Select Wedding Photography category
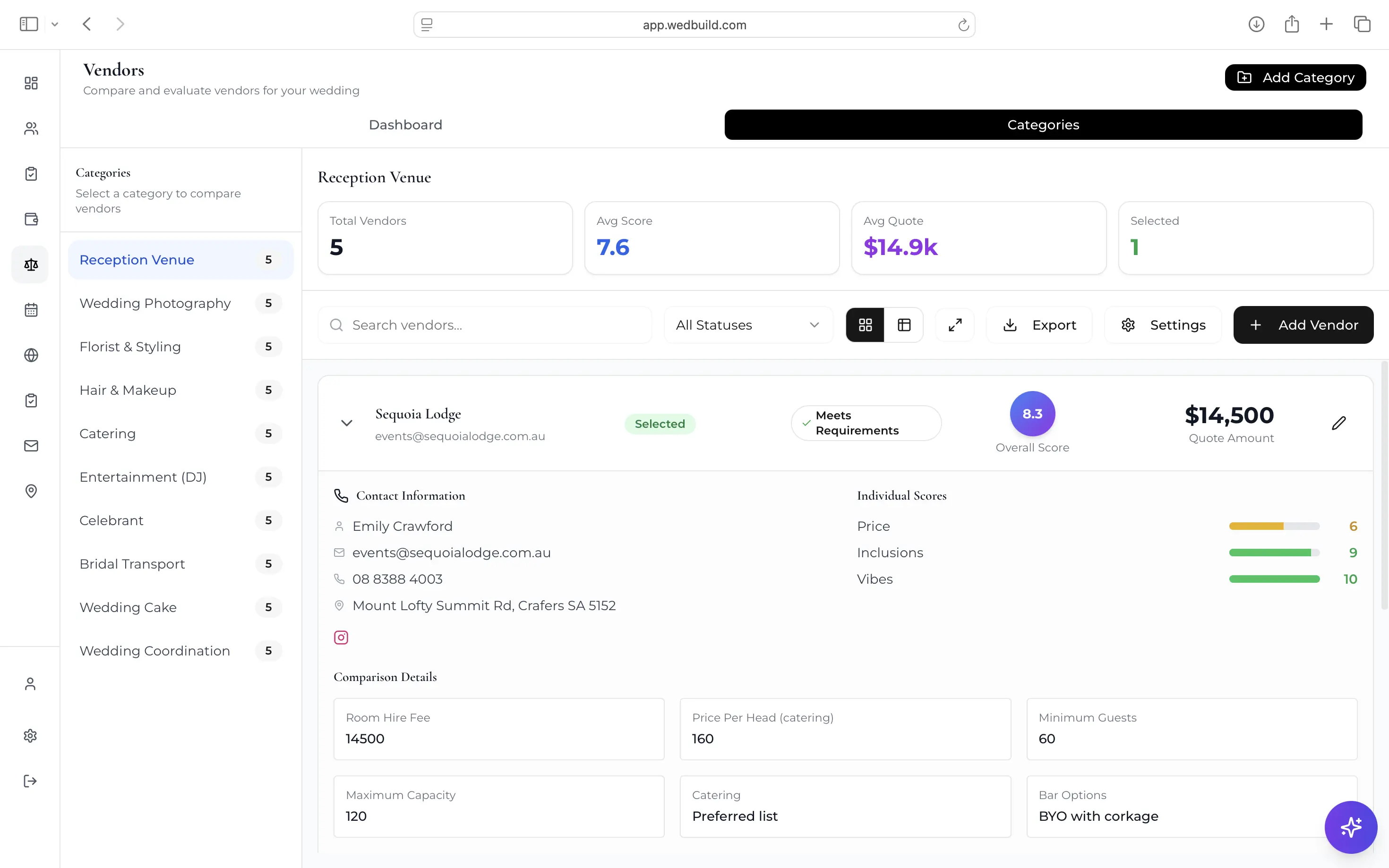Image resolution: width=1389 pixels, height=868 pixels. [x=181, y=303]
